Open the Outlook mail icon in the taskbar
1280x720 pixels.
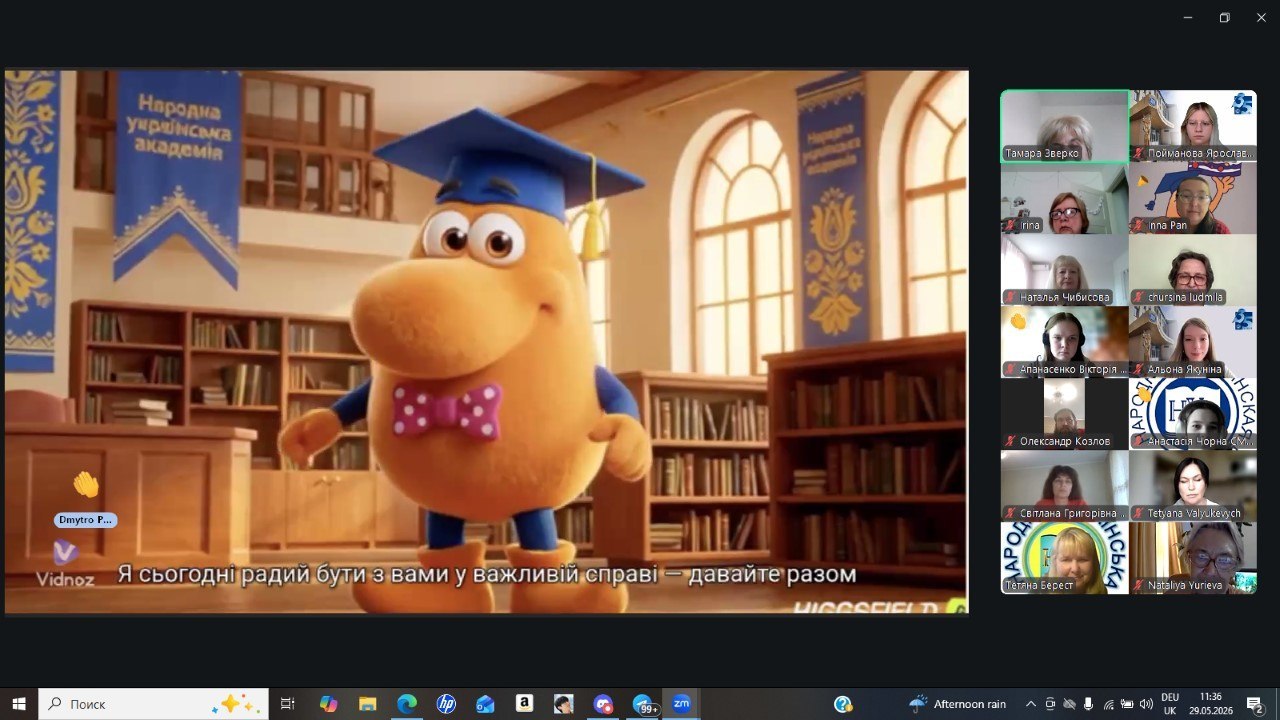tap(485, 704)
